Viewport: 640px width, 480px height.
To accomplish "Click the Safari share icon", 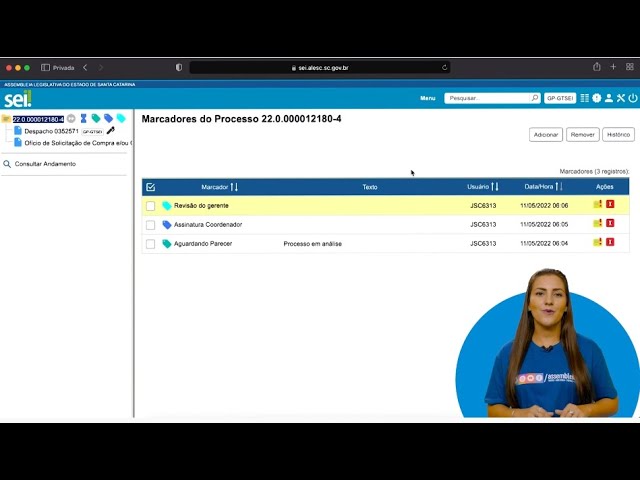I will (597, 67).
